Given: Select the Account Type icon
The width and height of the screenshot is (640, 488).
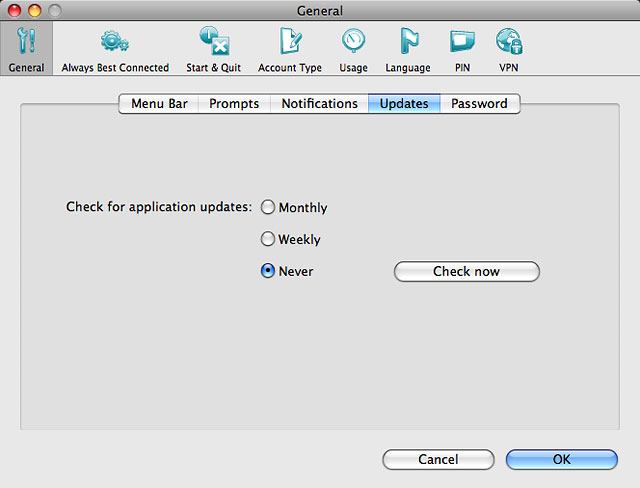Looking at the screenshot, I should tap(291, 49).
